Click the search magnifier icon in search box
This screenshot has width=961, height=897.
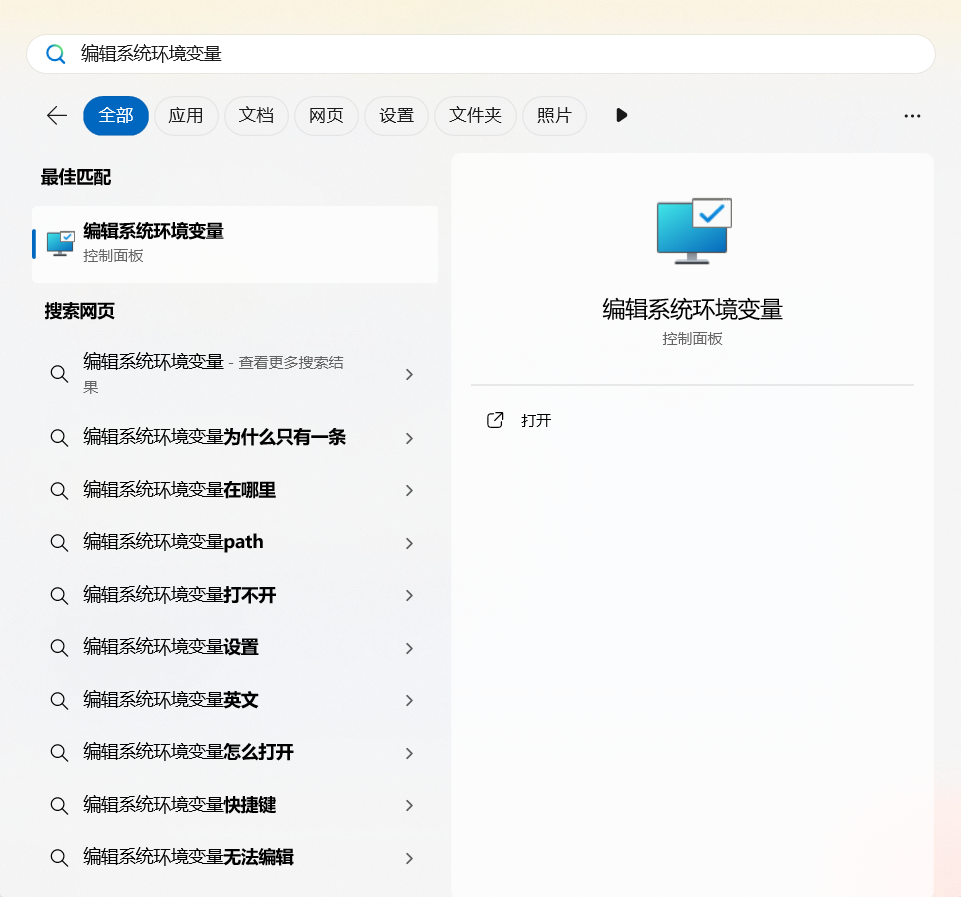[56, 54]
